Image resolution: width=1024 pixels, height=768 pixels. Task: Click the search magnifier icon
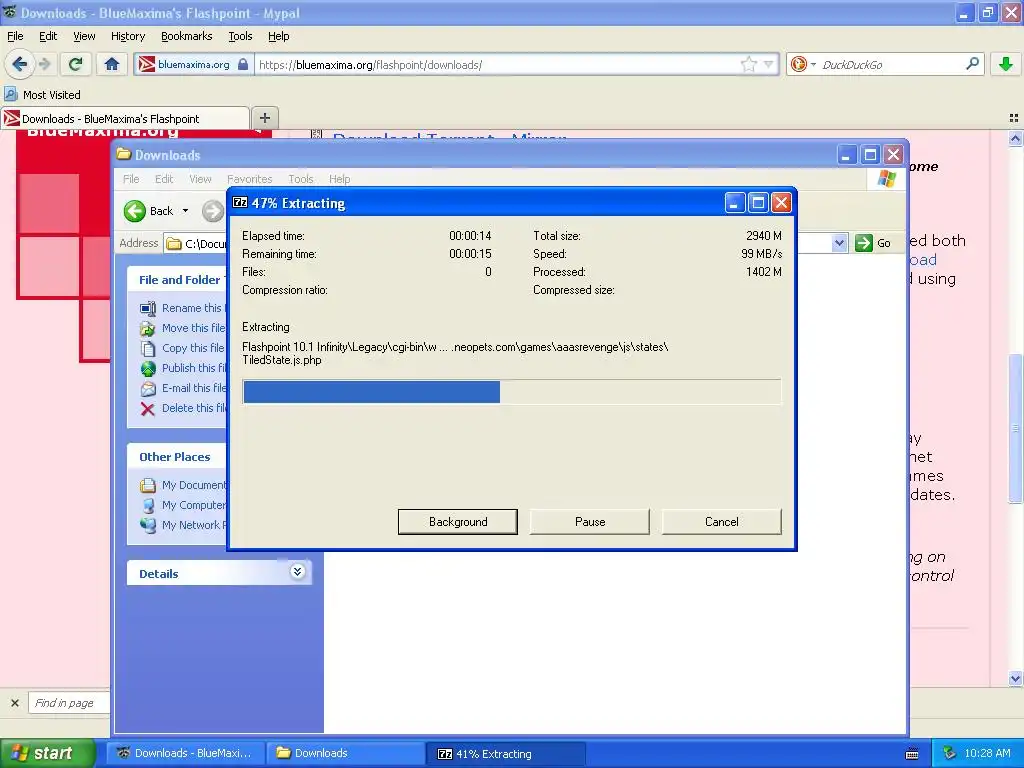(x=972, y=64)
